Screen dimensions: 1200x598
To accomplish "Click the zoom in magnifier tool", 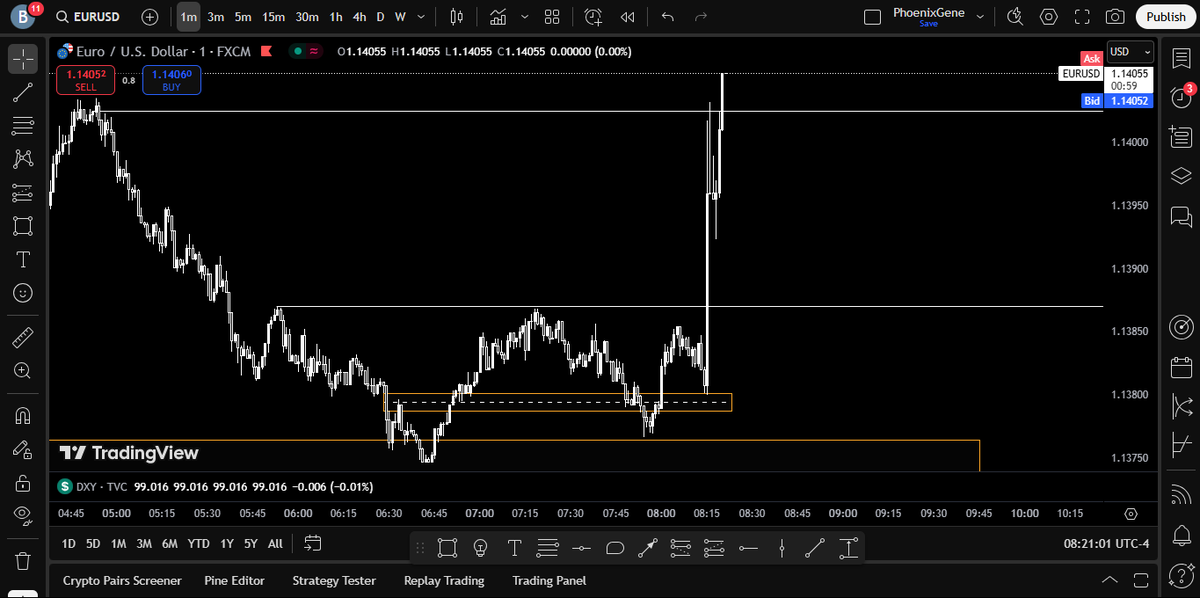I will click(23, 370).
